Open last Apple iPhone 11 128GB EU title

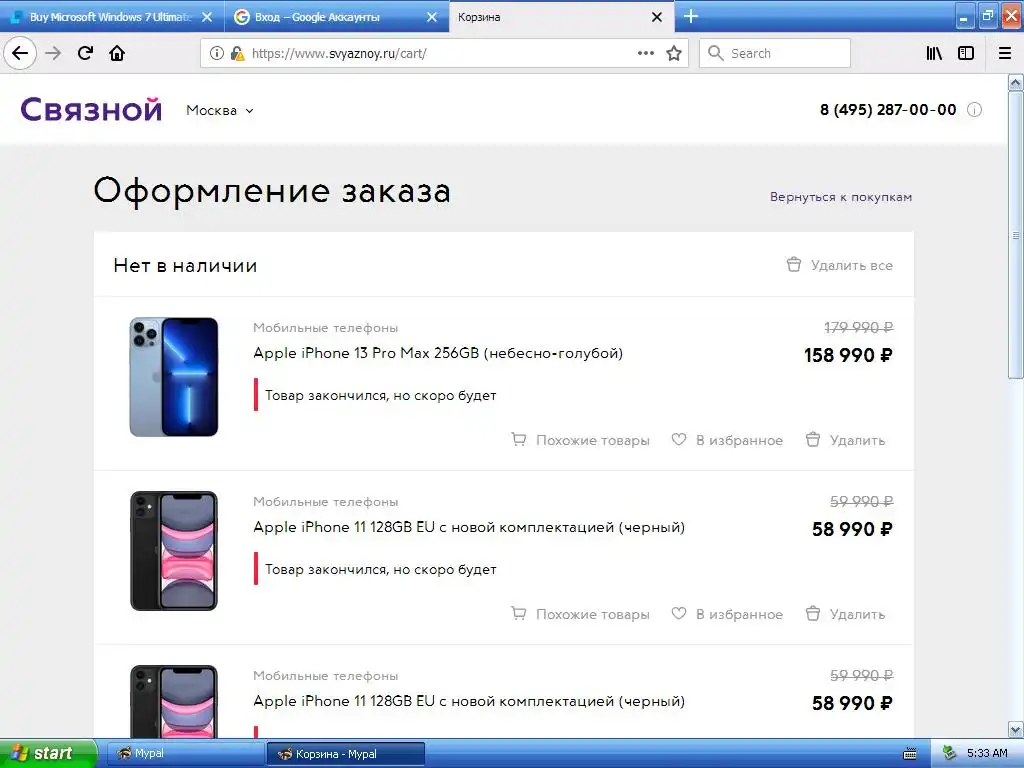[x=469, y=701]
